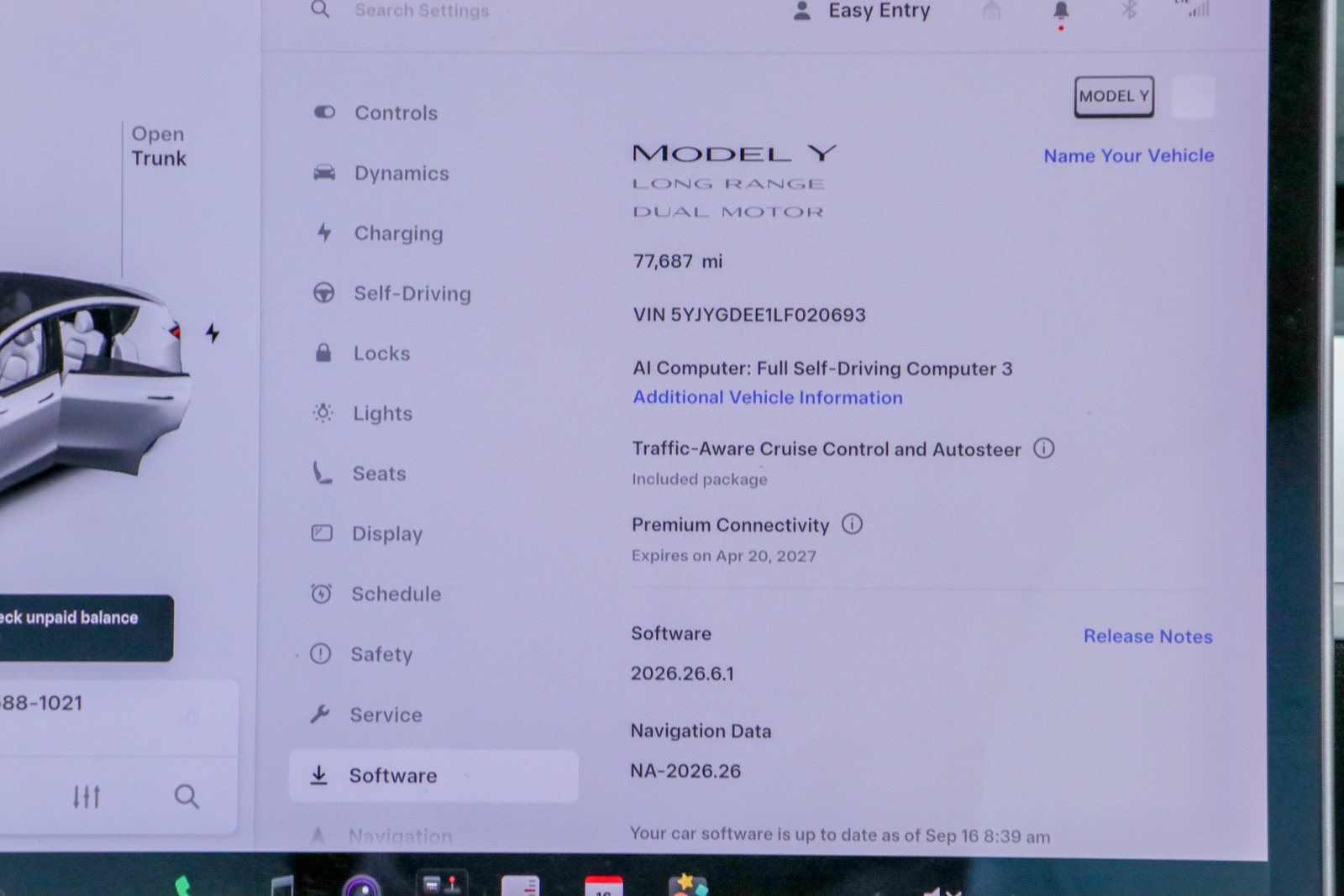The image size is (1344, 896).
Task: Tap the car software up-to-date status
Action: point(840,835)
